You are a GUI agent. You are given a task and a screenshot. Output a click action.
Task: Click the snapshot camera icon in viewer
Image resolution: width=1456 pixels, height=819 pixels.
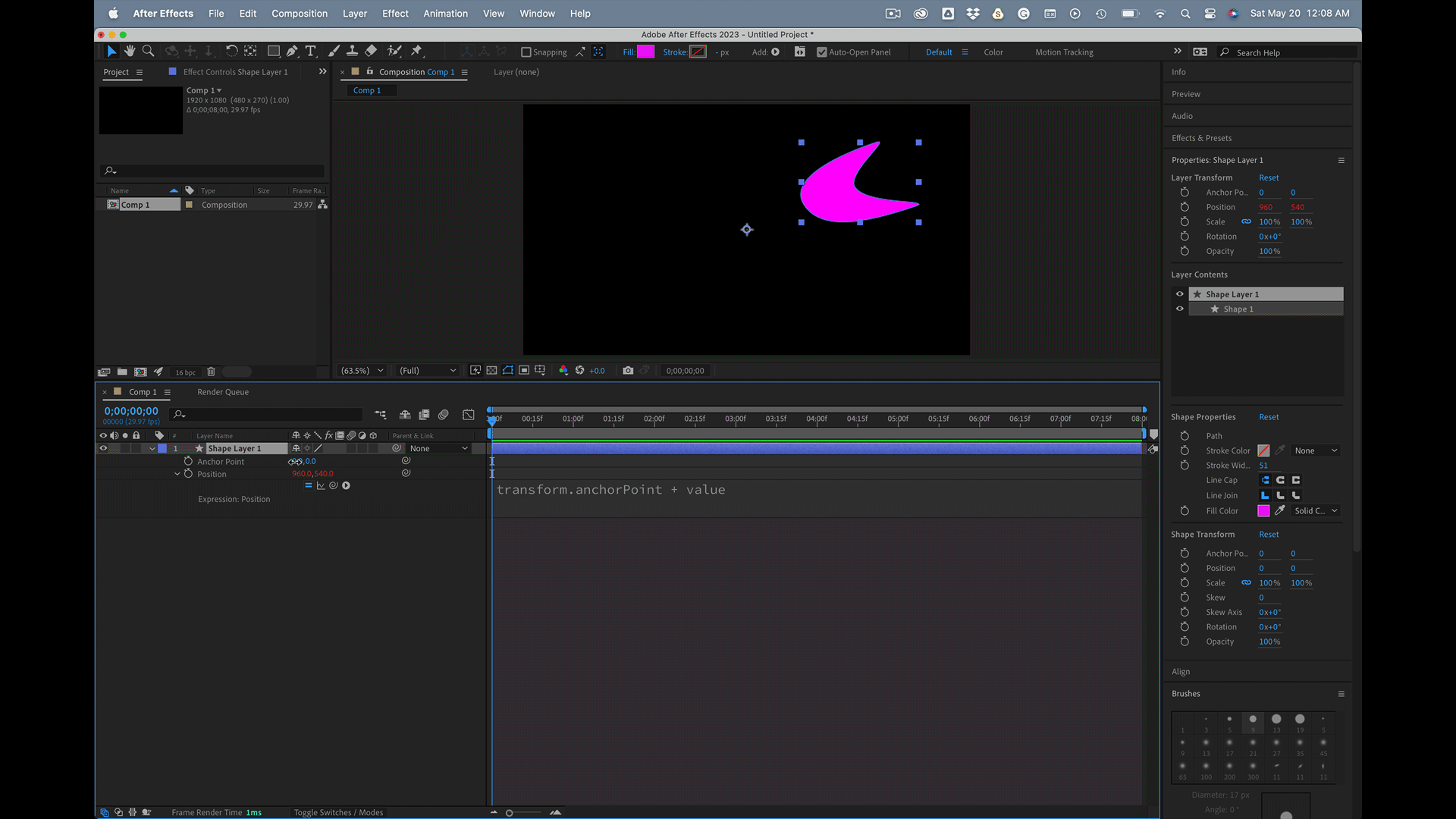[628, 371]
